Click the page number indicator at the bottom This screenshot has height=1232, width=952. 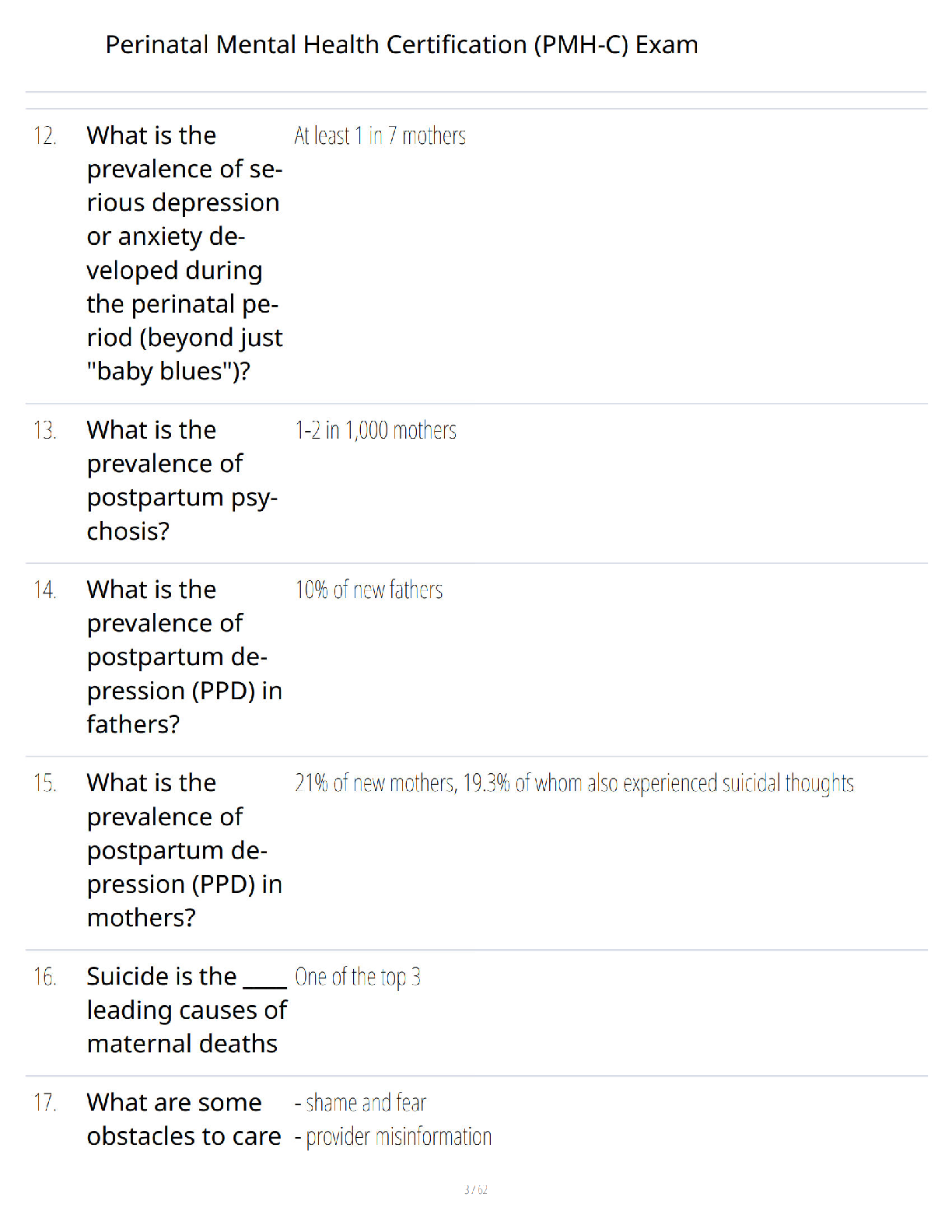476,1190
